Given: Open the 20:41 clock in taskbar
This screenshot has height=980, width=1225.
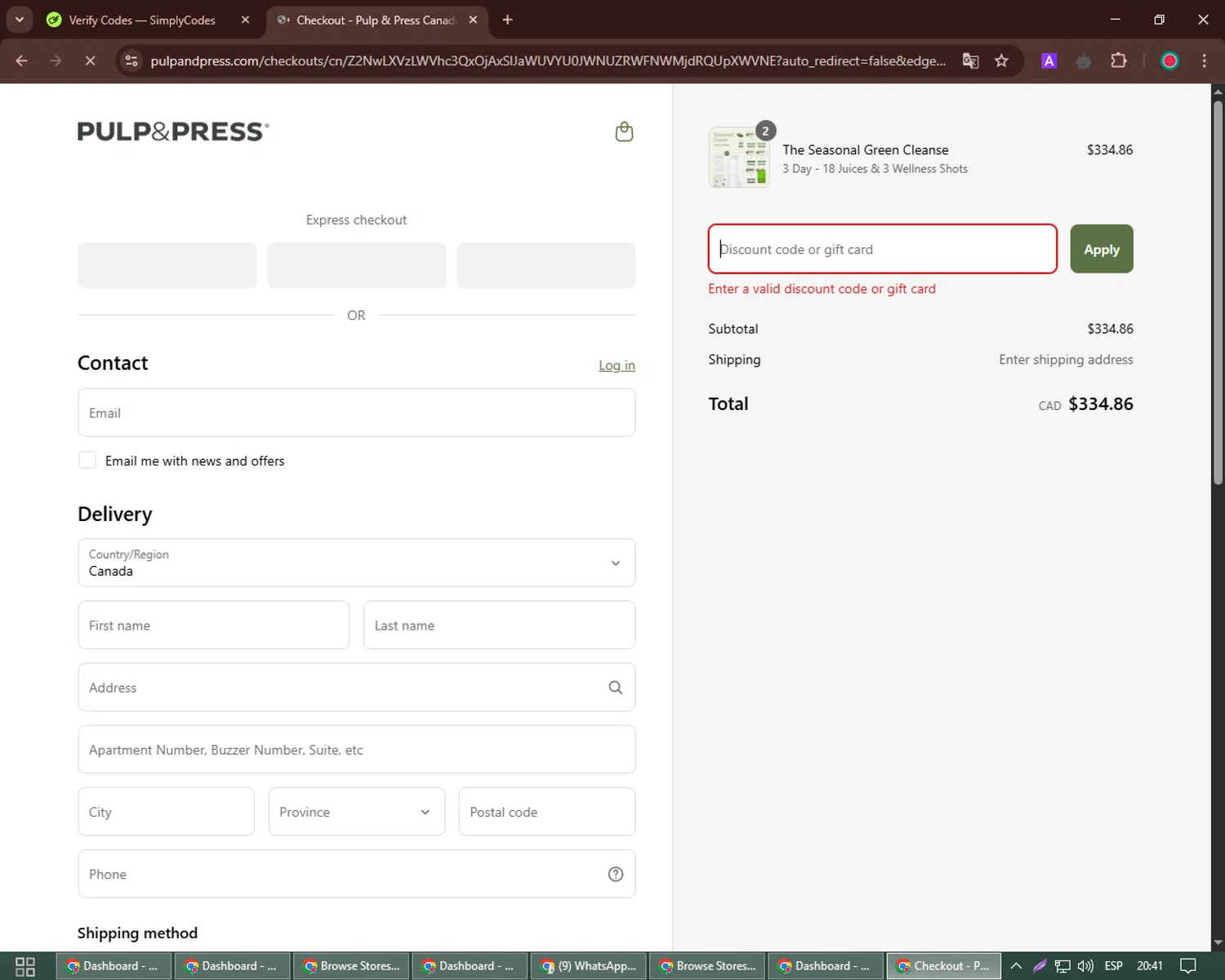Looking at the screenshot, I should [1149, 966].
